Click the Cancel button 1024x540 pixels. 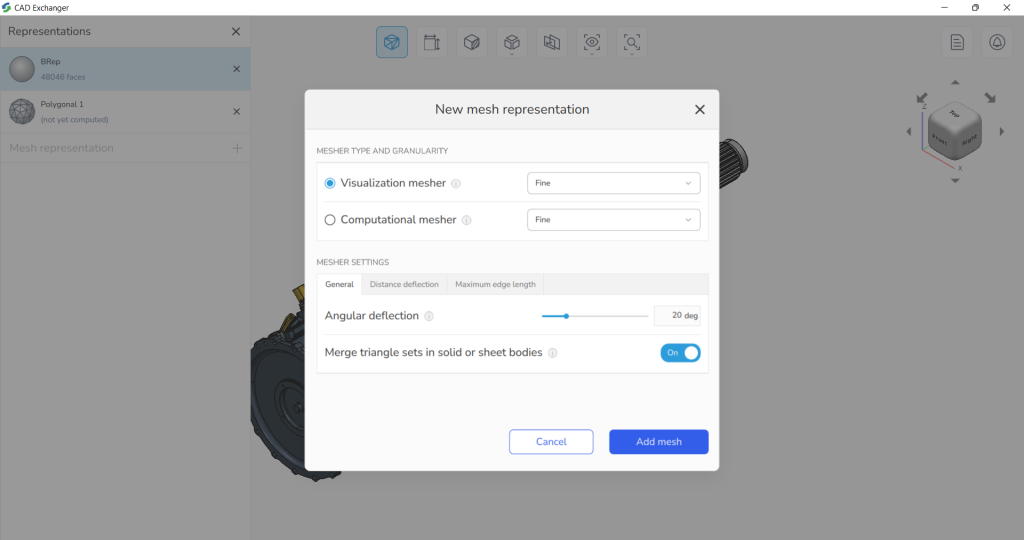551,442
